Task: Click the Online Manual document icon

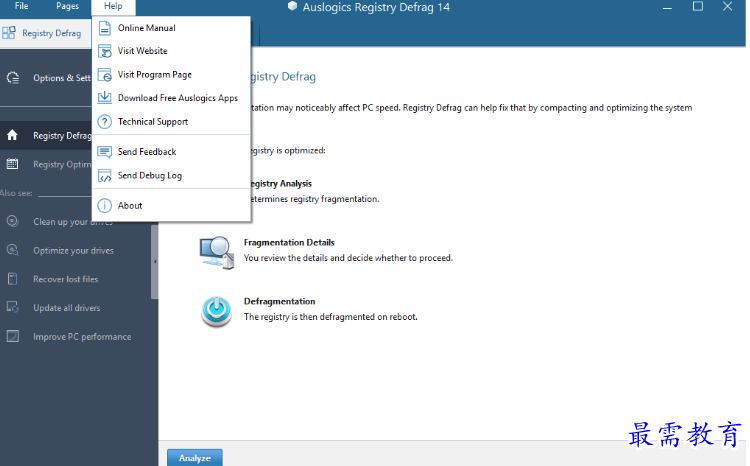Action: [x=104, y=28]
